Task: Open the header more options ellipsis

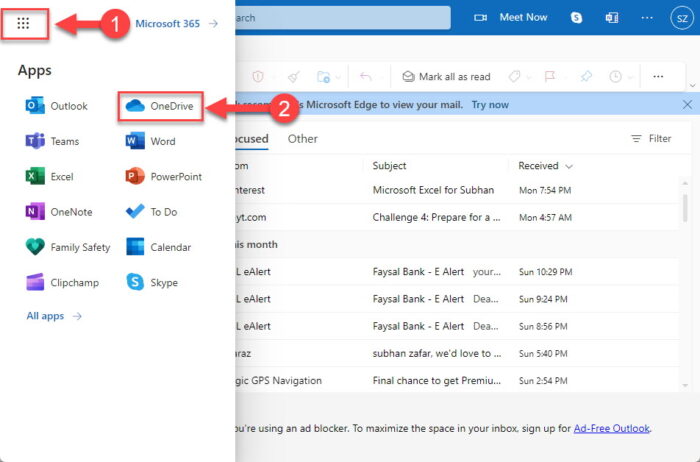Action: pyautogui.click(x=647, y=18)
